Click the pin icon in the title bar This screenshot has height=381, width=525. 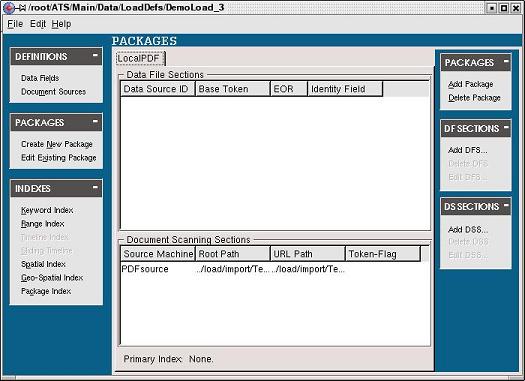[21, 8]
